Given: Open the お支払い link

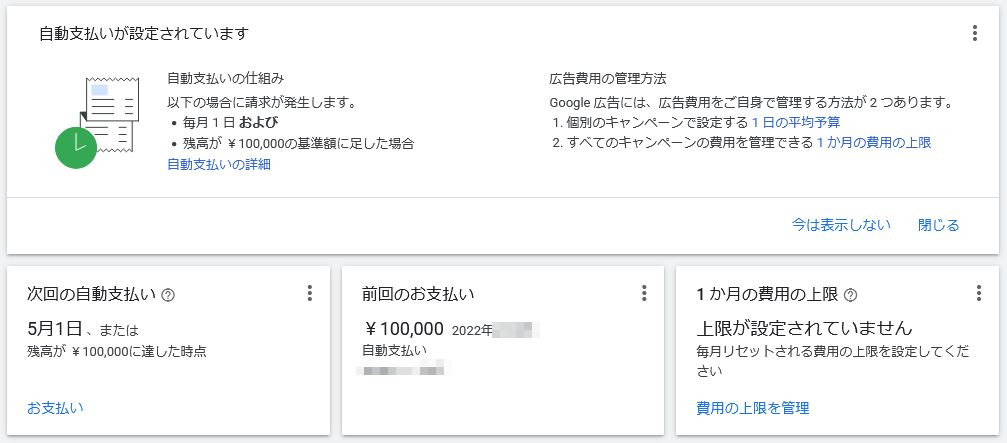Looking at the screenshot, I should (x=55, y=408).
